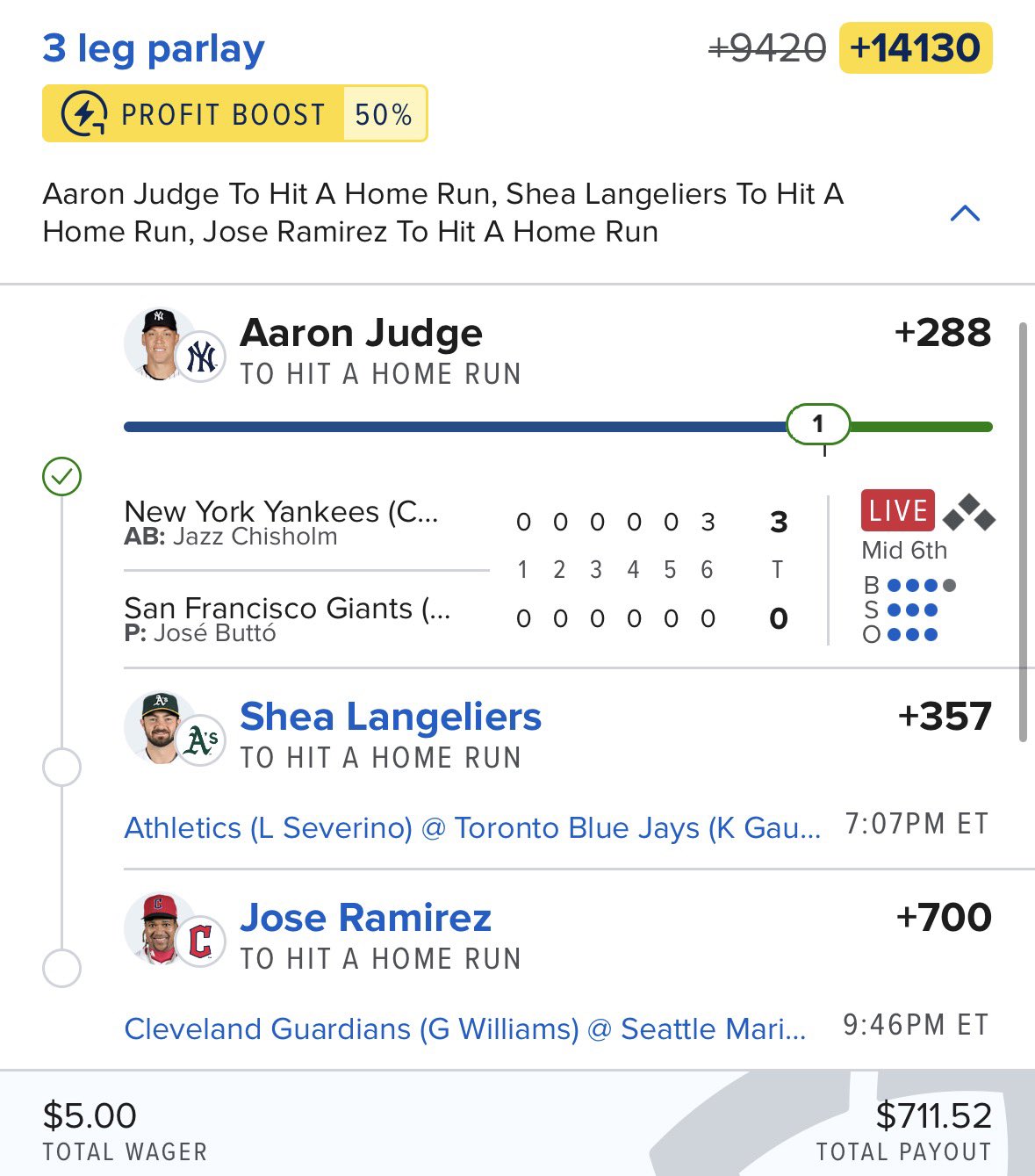Viewport: 1035px width, 1176px height.
Task: Click the green checkmark for Judge leg
Action: point(61,477)
